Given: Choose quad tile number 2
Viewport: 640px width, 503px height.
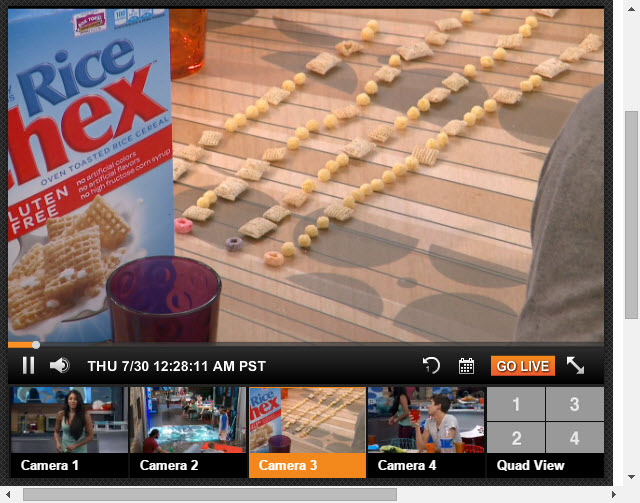Looking at the screenshot, I should pyautogui.click(x=516, y=438).
